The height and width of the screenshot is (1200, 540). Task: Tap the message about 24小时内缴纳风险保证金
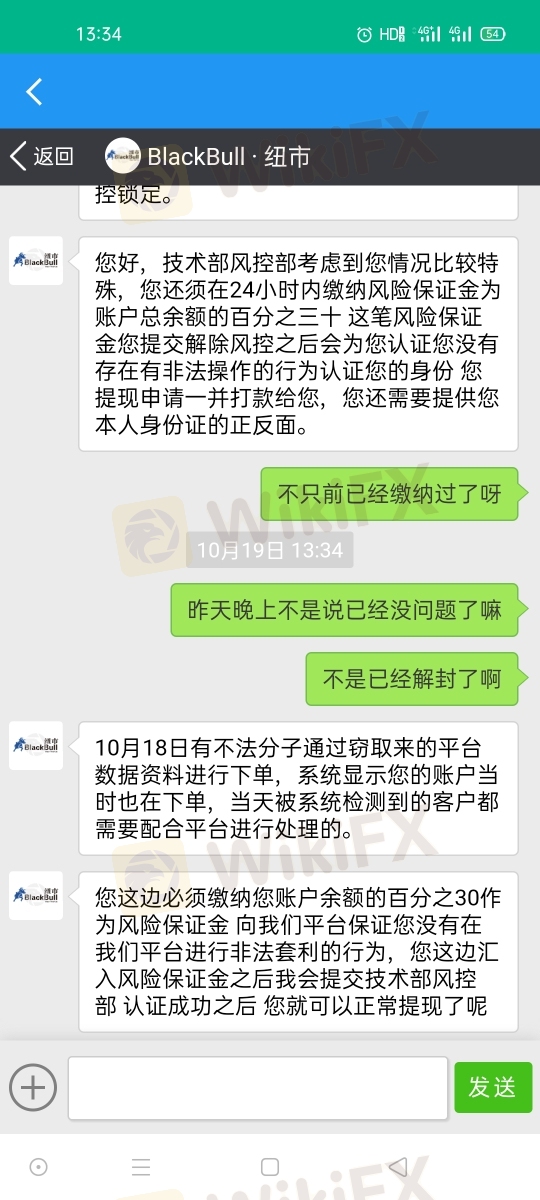click(x=298, y=343)
